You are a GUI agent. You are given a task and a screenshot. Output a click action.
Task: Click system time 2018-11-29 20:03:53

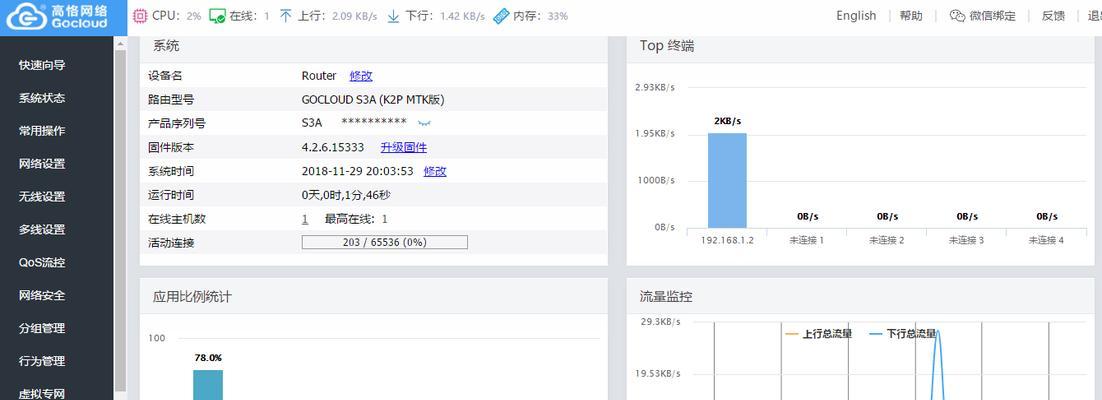[358, 172]
